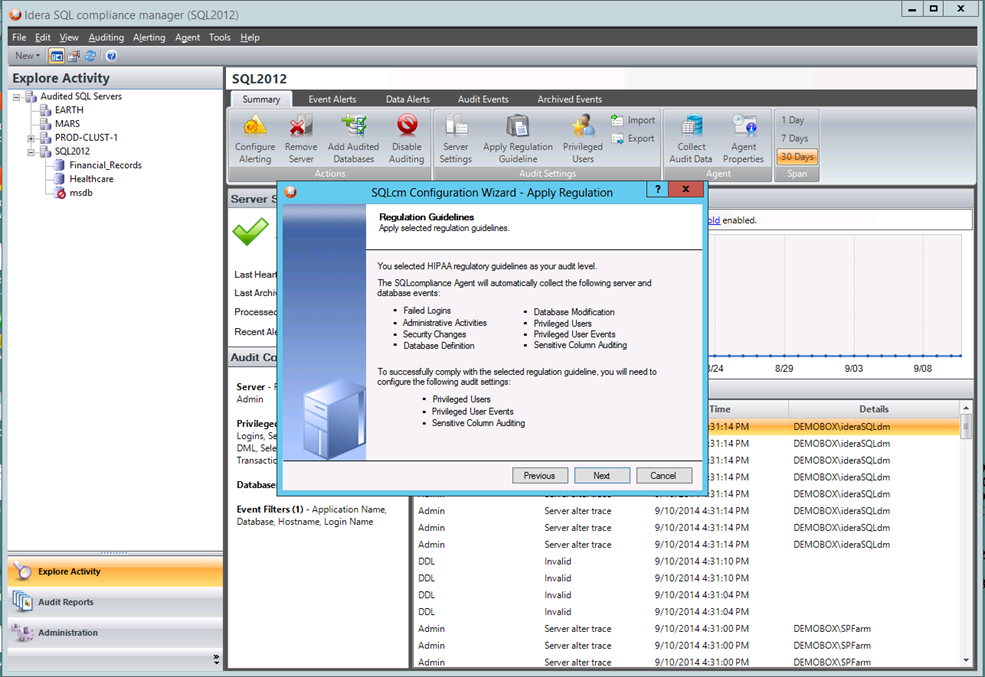Image resolution: width=985 pixels, height=677 pixels.
Task: Select the 7 Days span option
Action: point(794,138)
